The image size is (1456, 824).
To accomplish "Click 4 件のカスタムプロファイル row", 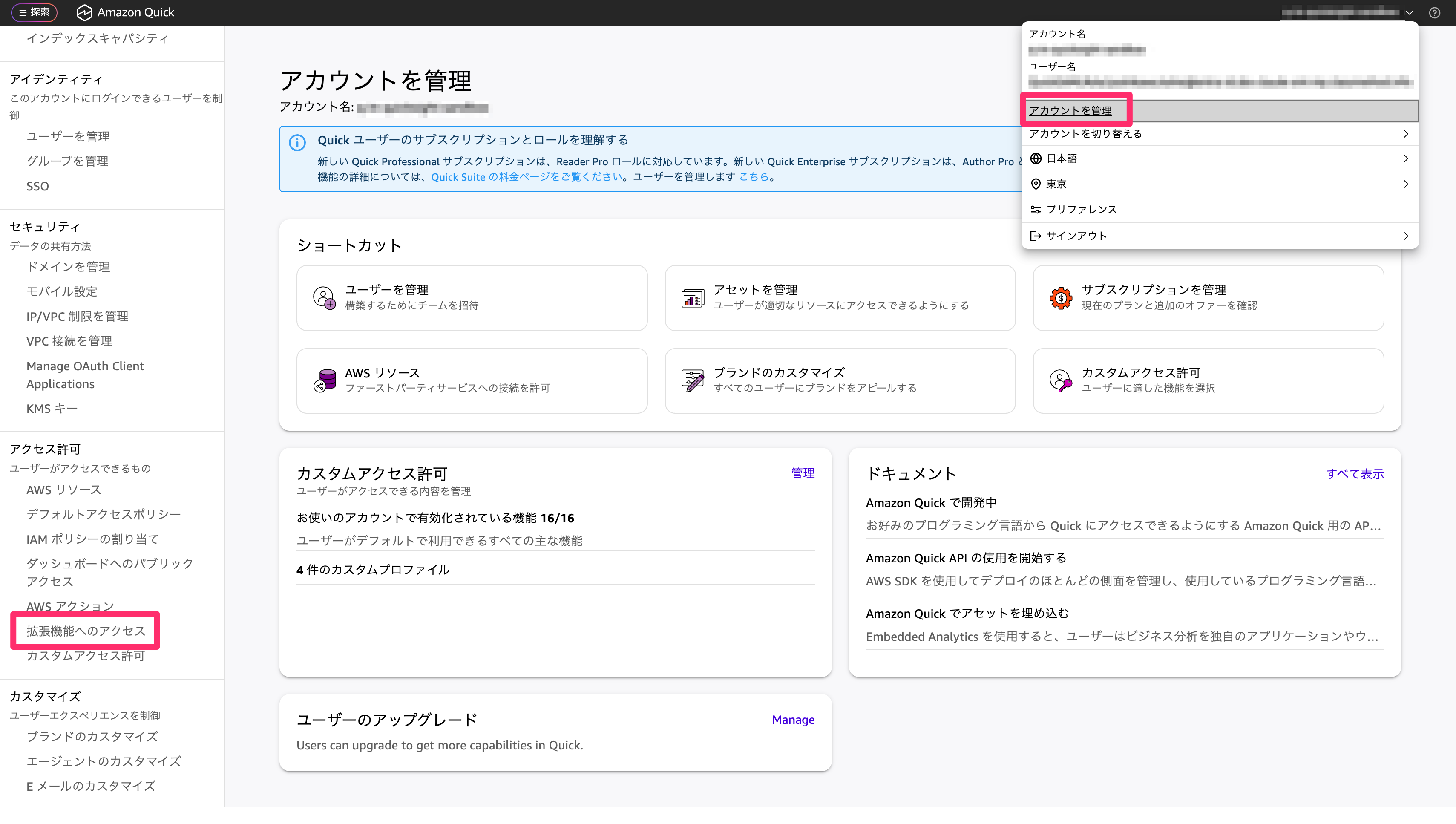I will 555,570.
